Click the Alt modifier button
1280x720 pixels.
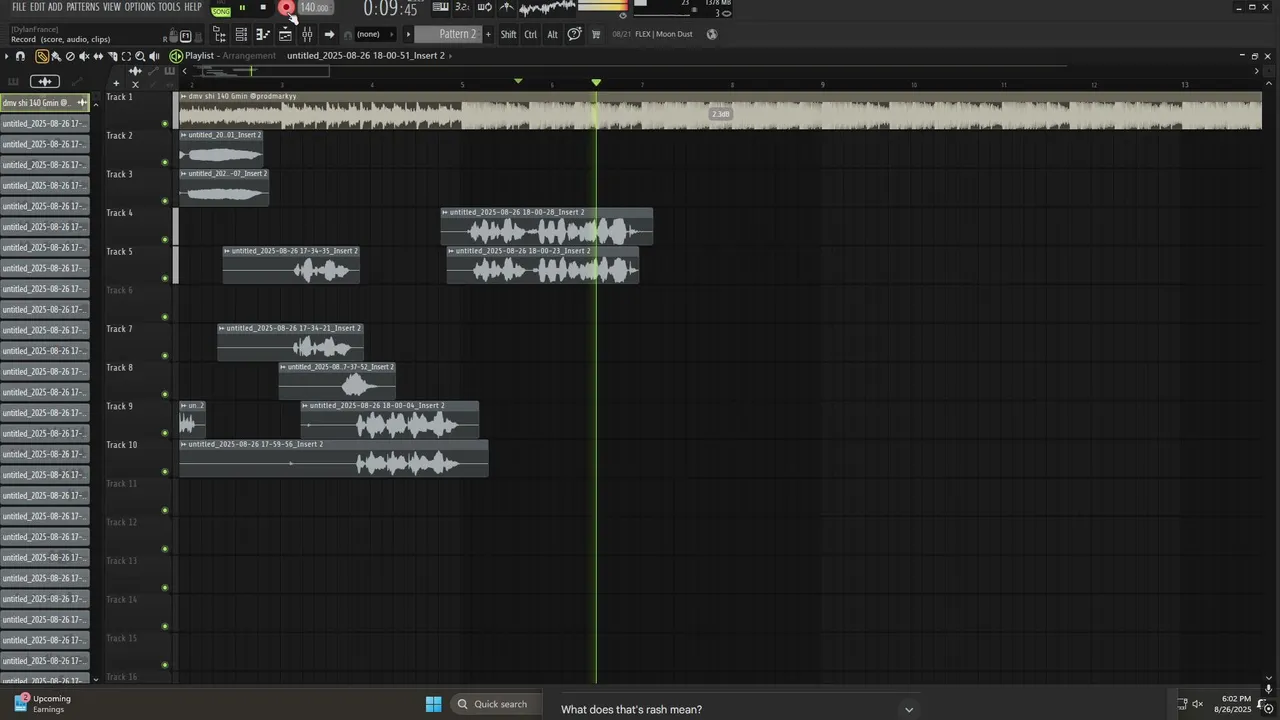(x=552, y=34)
